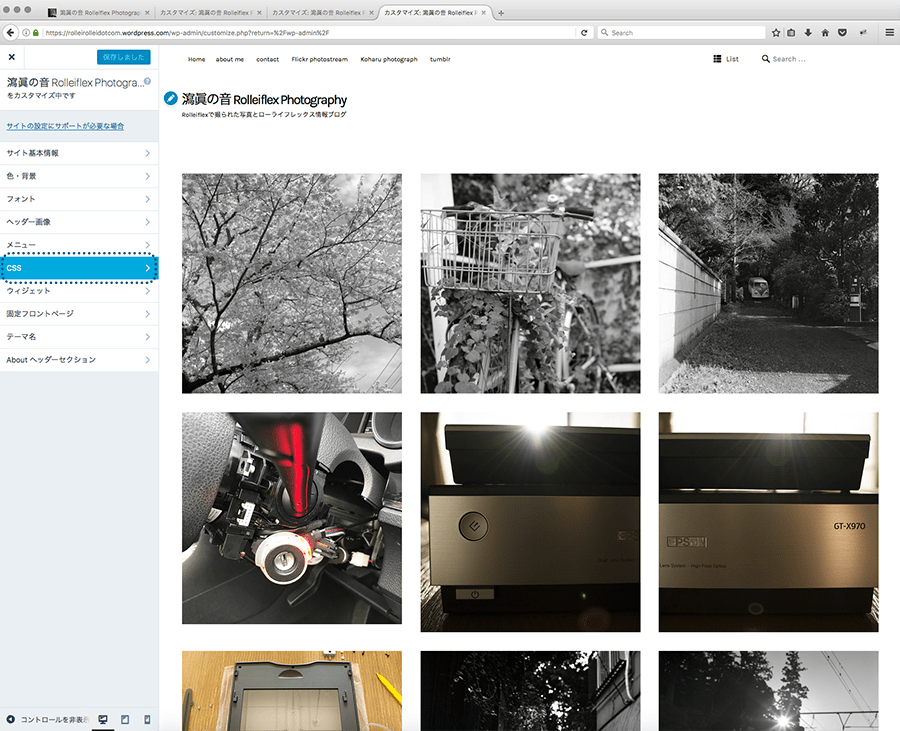Click the browser reload icon
Image resolution: width=900 pixels, height=731 pixels.
tap(584, 33)
